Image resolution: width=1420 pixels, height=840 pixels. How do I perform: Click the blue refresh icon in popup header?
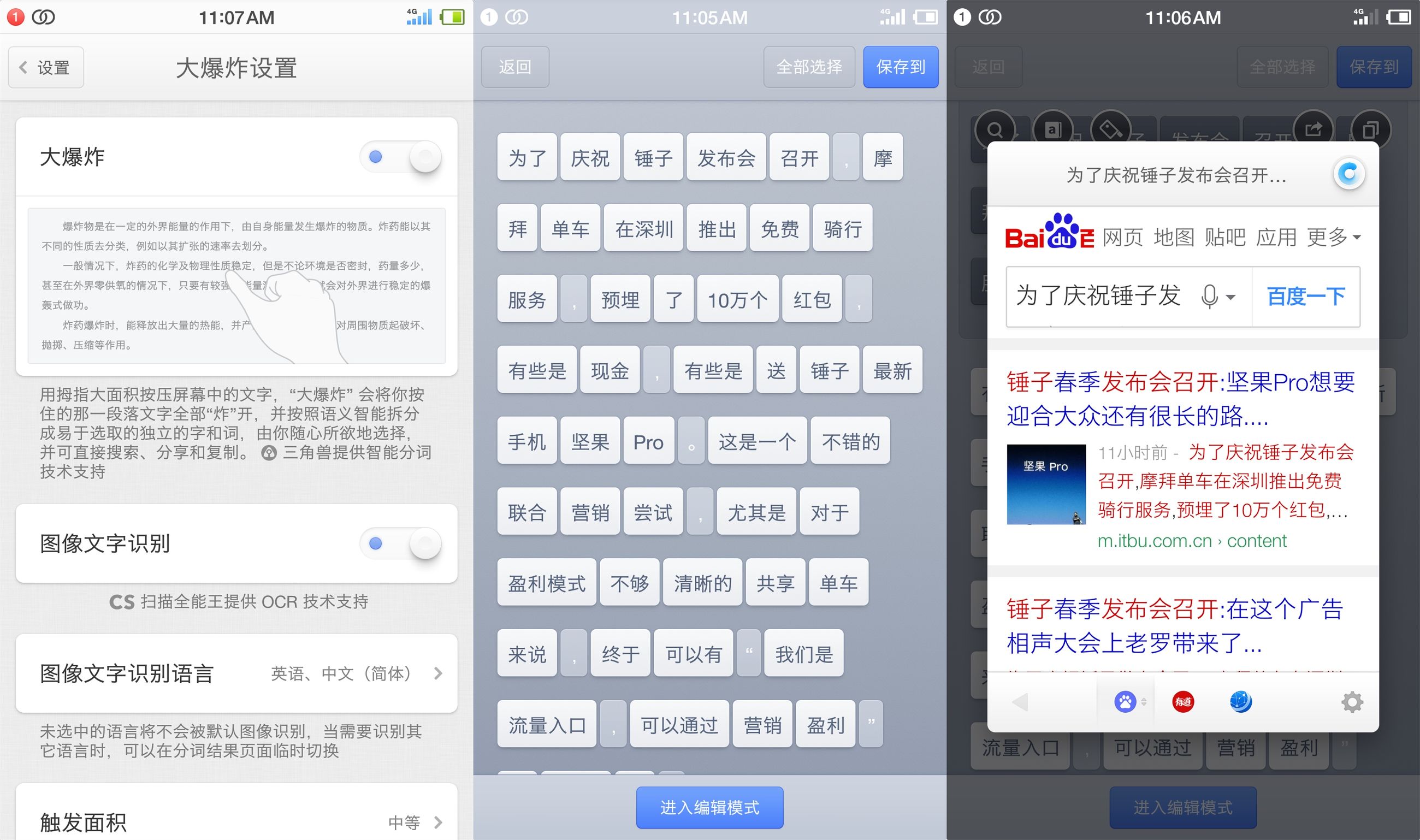click(1349, 173)
